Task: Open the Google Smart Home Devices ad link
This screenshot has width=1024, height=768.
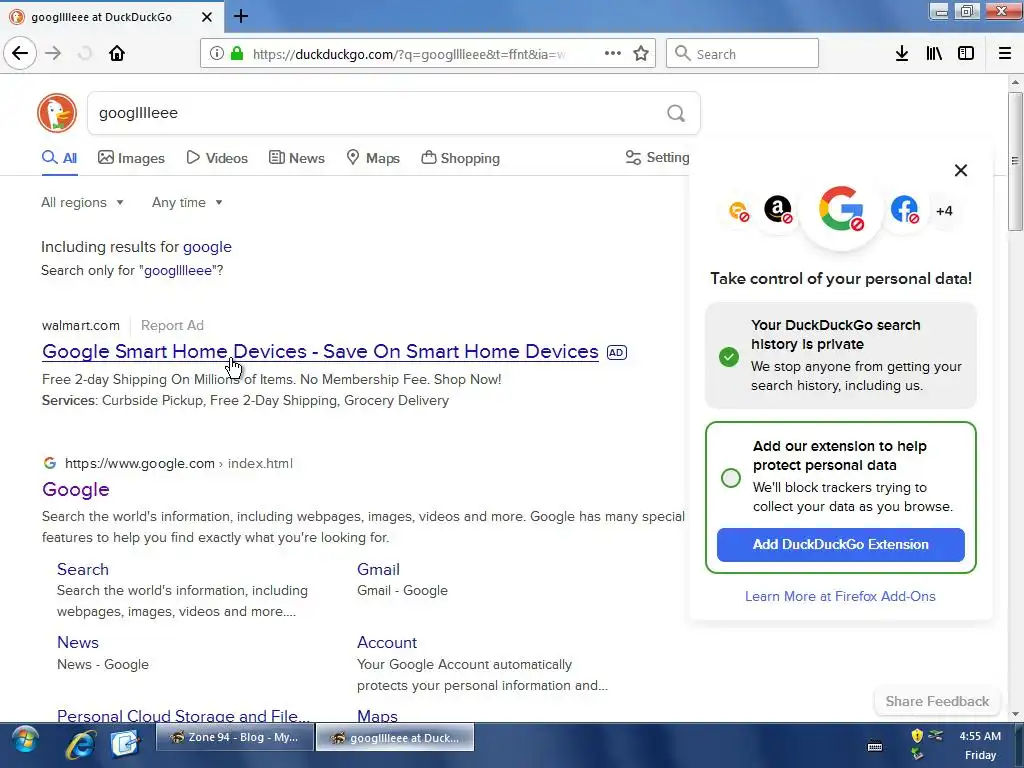Action: (x=320, y=351)
